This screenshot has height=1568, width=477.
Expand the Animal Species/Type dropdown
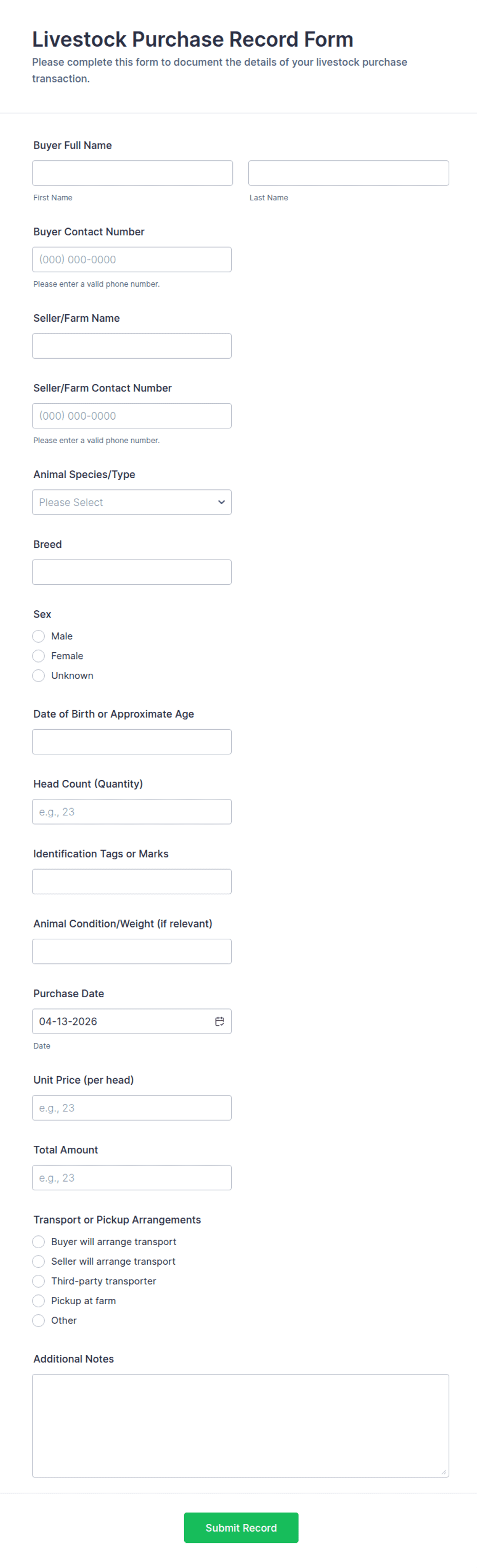pos(132,502)
